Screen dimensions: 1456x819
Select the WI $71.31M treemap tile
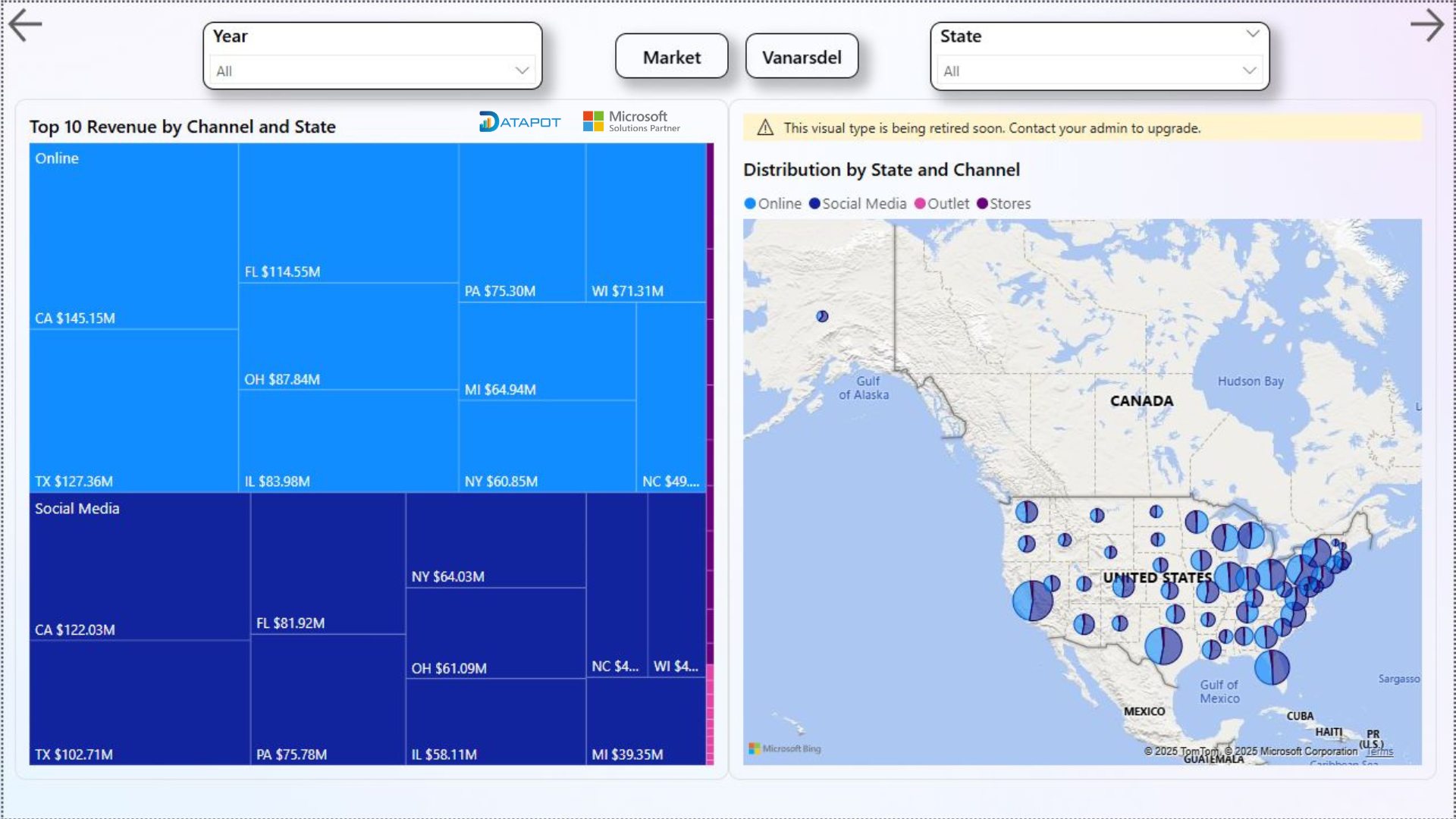tap(645, 222)
